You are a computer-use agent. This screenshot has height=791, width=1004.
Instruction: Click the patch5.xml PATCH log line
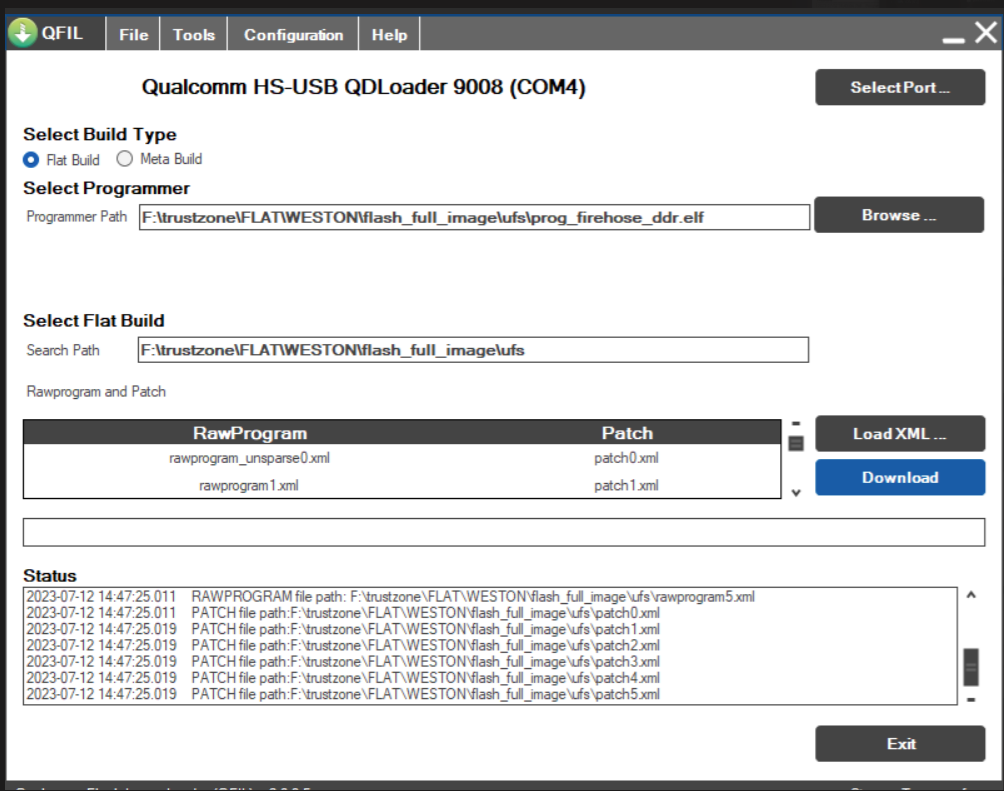(343, 694)
